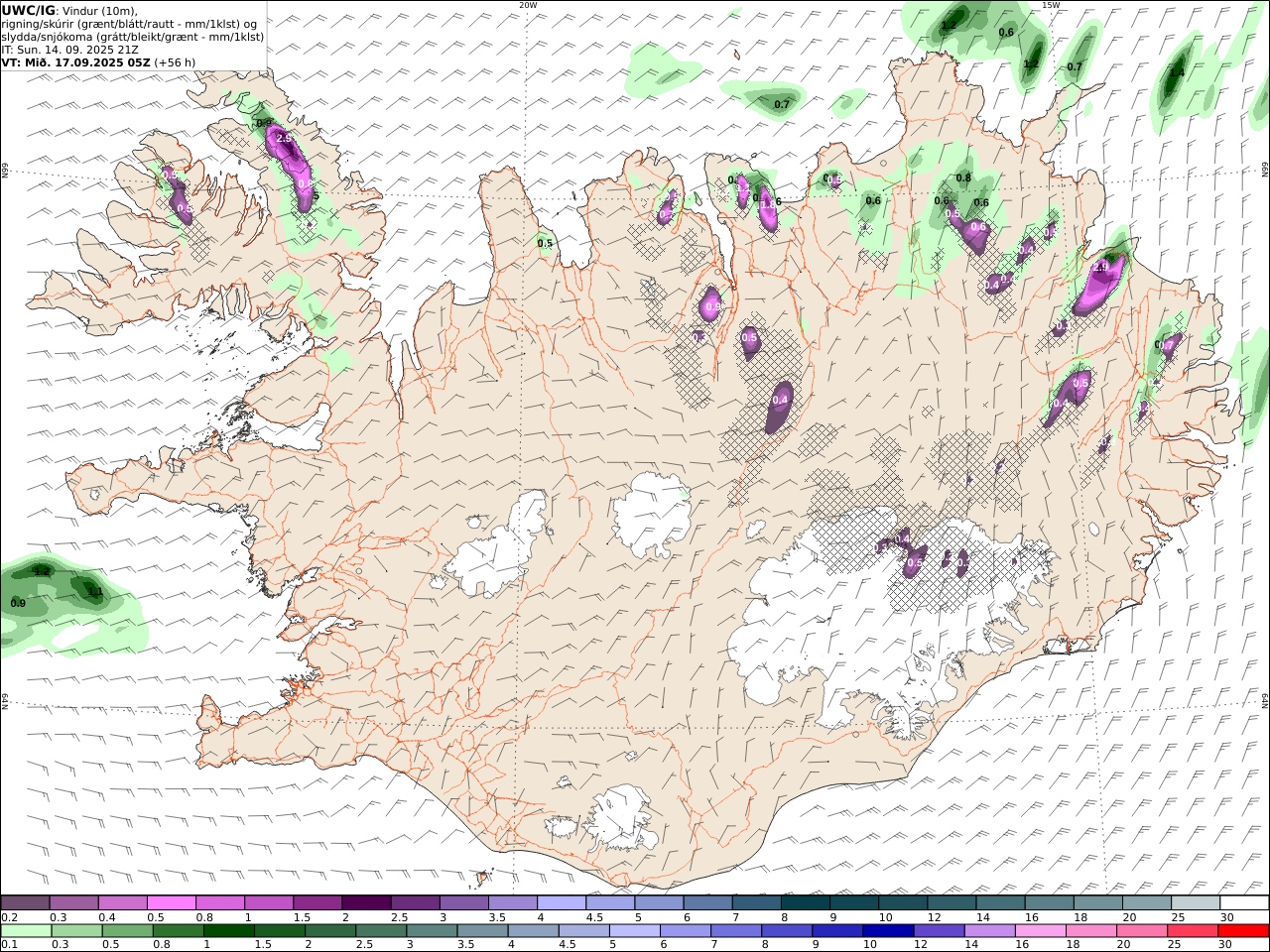
Task: Click the bright pink 0.5 swatch in upper legend row
Action: (x=172, y=903)
